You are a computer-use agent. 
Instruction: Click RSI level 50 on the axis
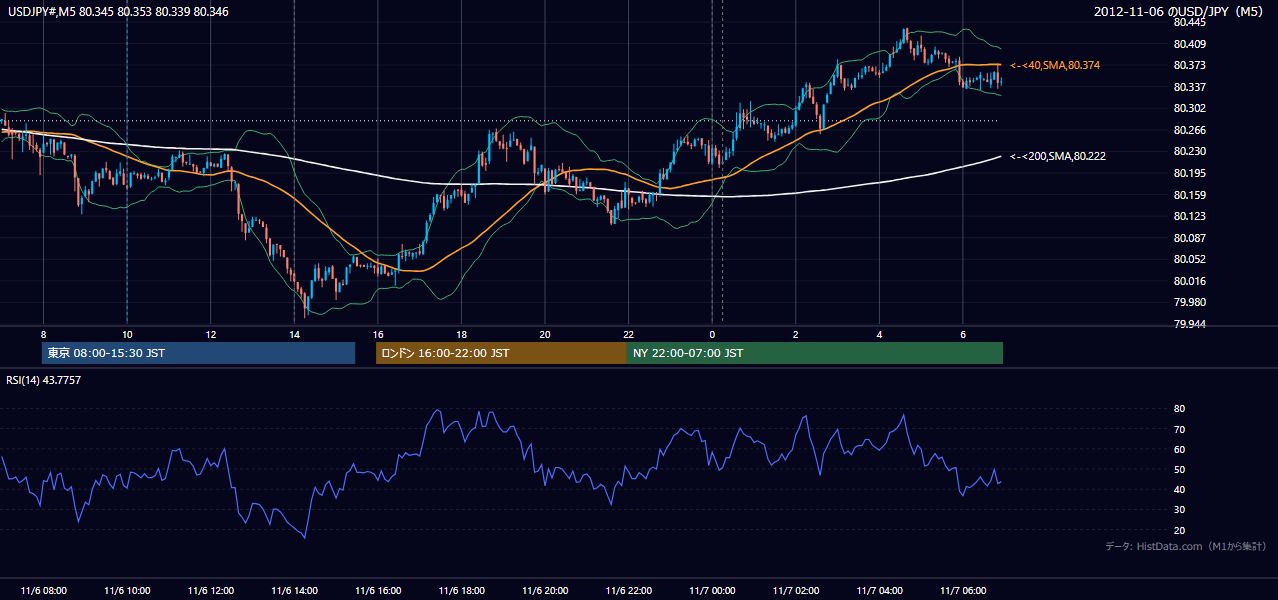click(x=1180, y=469)
